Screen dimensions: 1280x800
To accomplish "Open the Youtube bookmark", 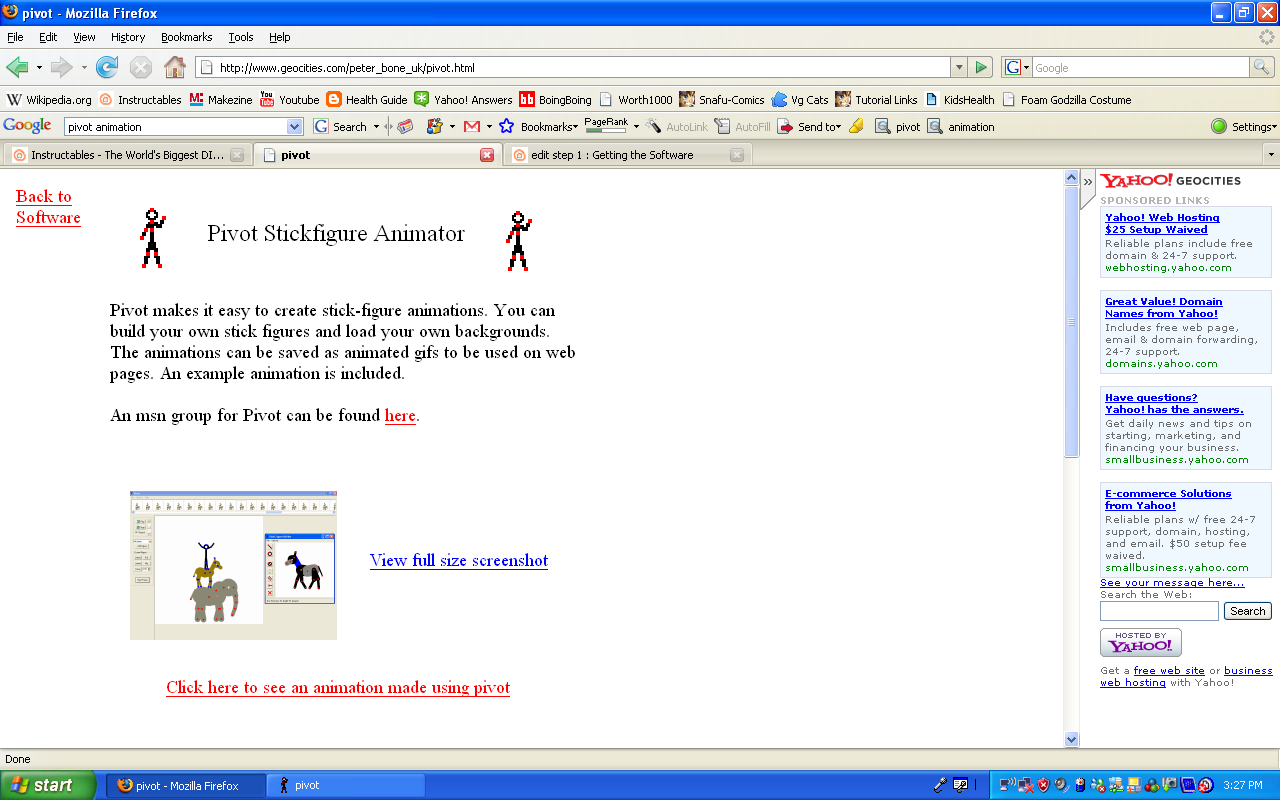I will click(289, 100).
